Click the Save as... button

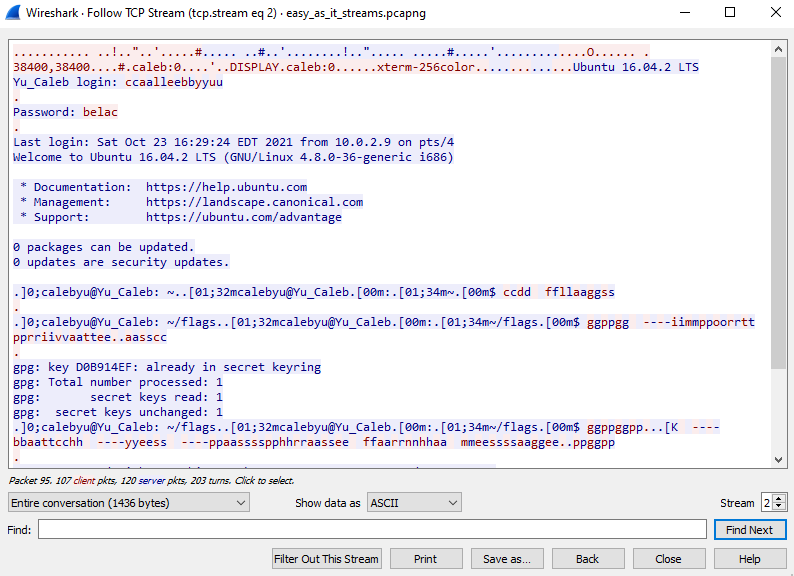click(x=507, y=559)
